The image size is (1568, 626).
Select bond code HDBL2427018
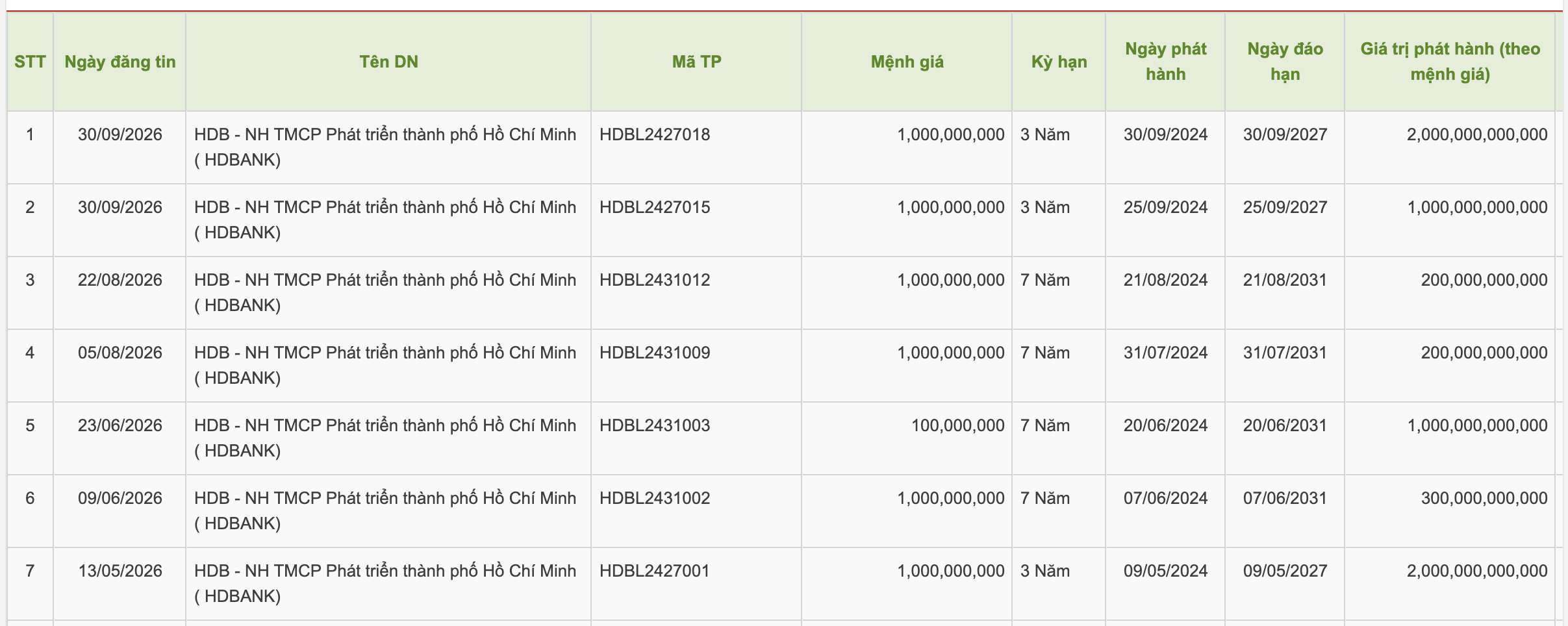point(655,134)
